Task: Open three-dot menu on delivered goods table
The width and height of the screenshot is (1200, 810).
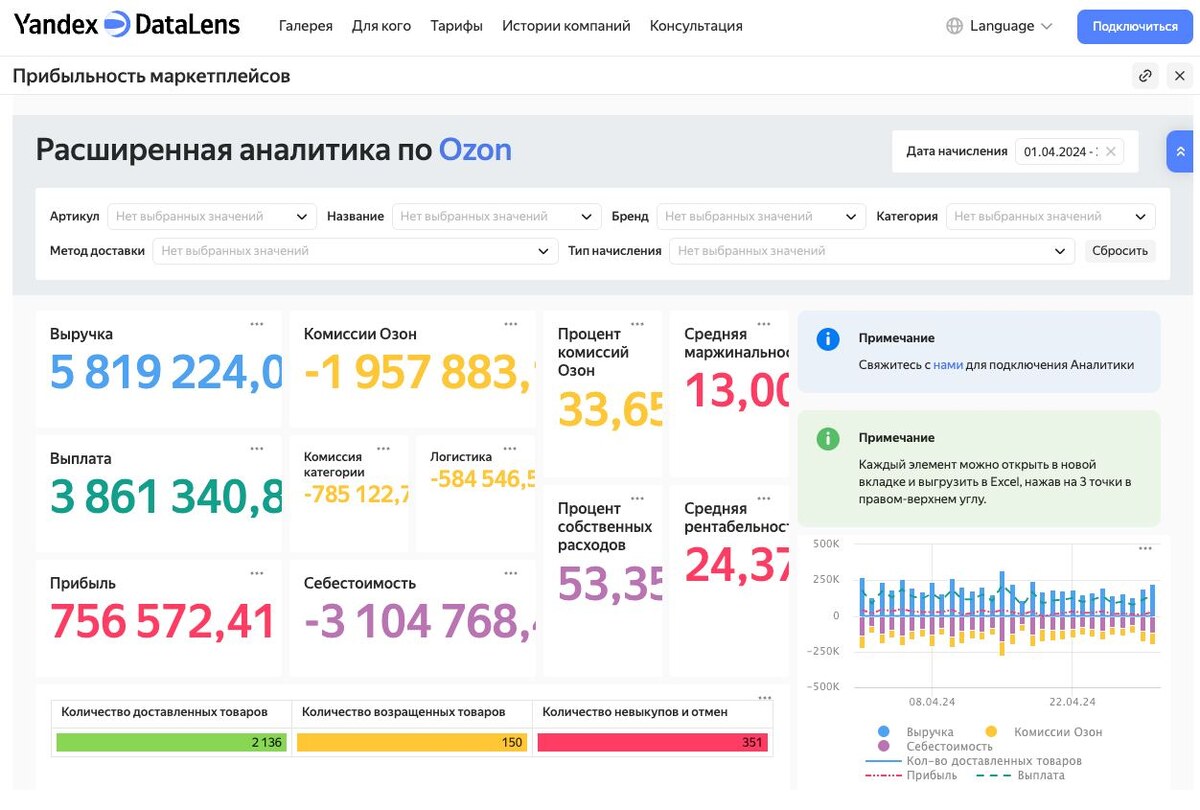Action: click(765, 698)
